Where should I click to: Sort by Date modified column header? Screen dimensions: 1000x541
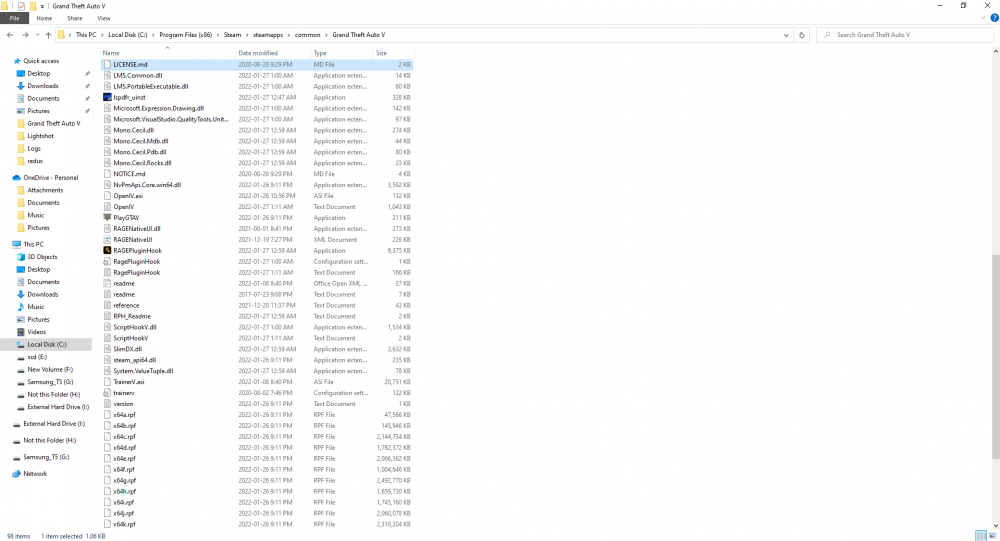(x=273, y=53)
